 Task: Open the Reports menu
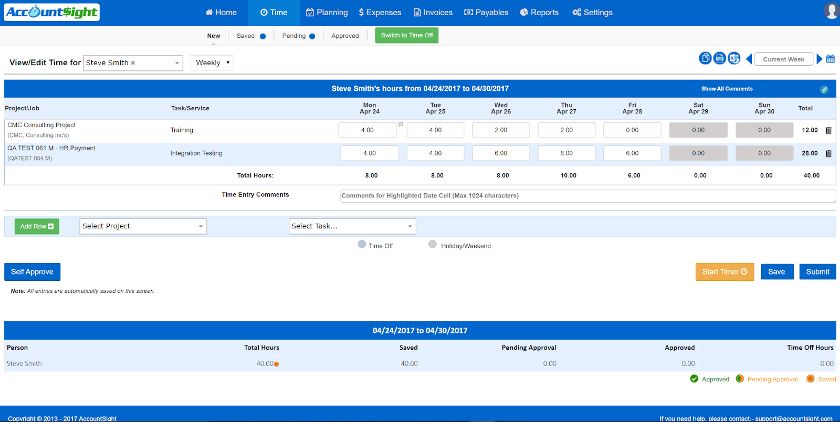click(x=539, y=12)
